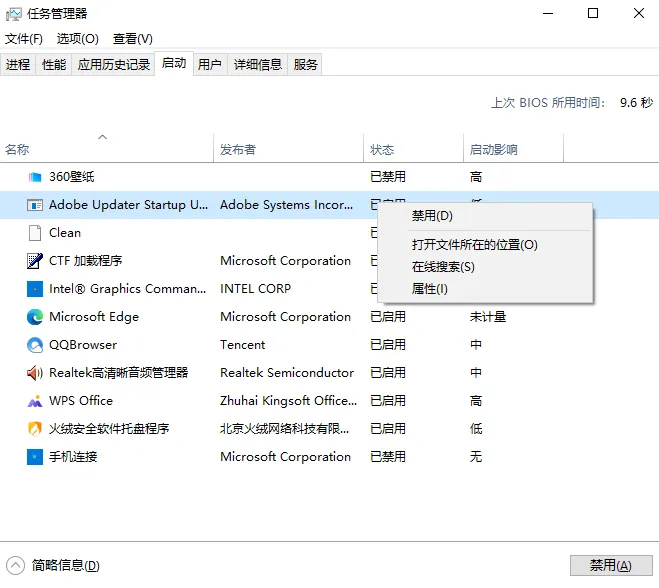Choose 在线搜索(S) in context menu
The image size is (659, 588).
485,267
